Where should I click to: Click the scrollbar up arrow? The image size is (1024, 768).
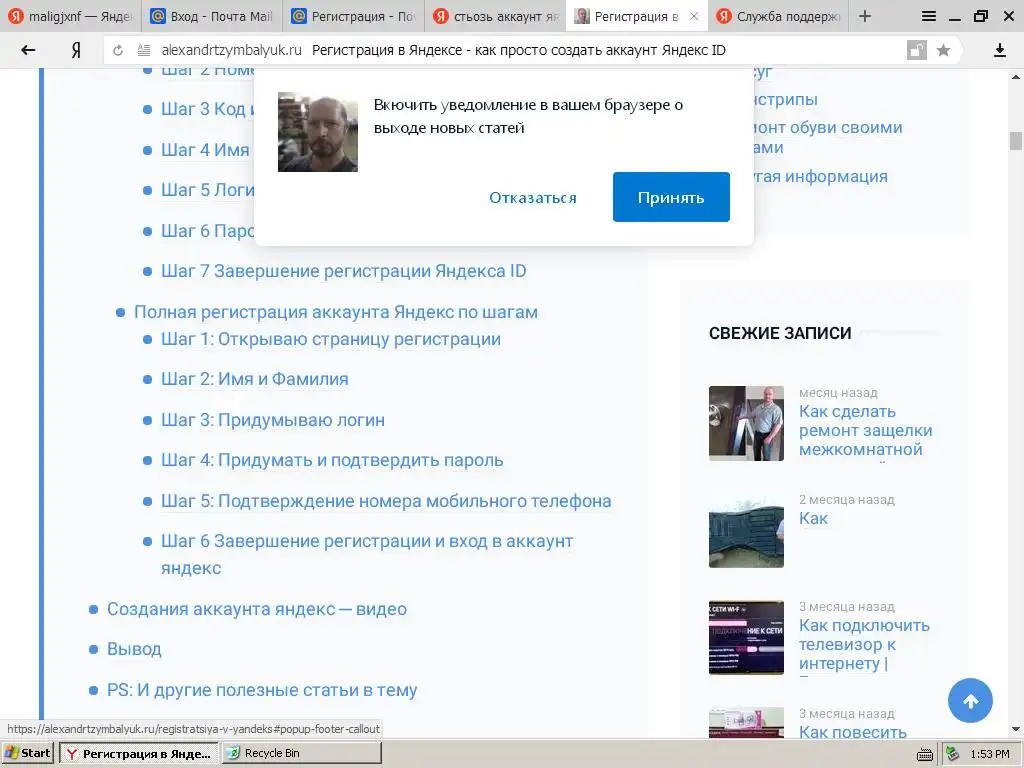point(1016,76)
